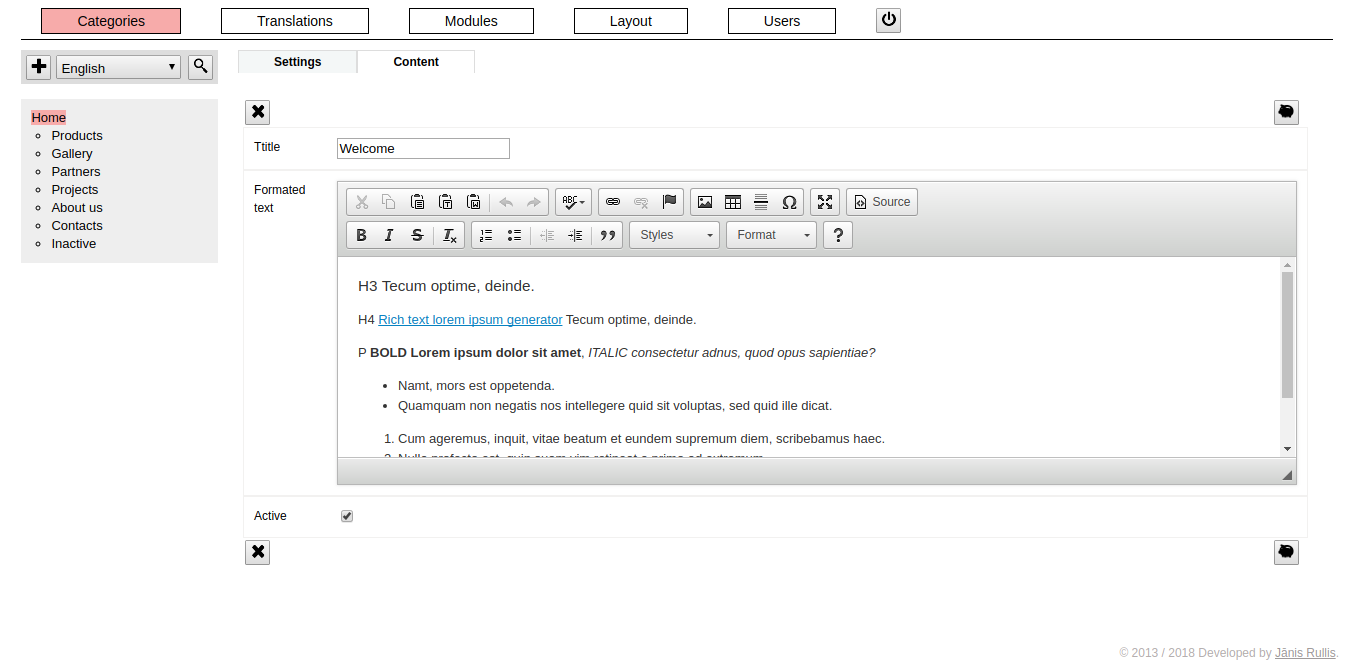Click the Cut icon in the editor toolbar

(x=362, y=202)
